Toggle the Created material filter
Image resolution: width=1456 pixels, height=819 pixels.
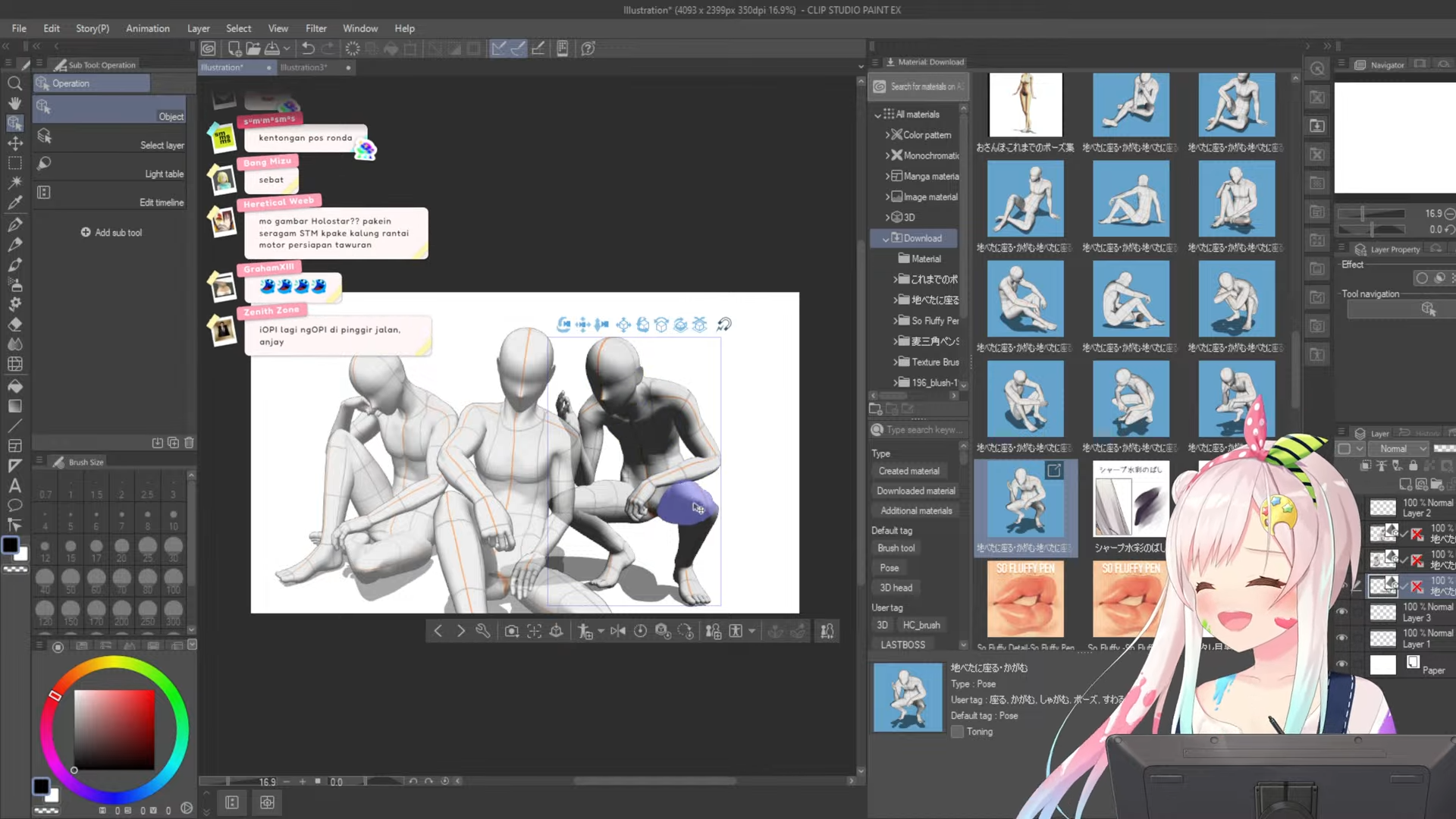point(908,471)
